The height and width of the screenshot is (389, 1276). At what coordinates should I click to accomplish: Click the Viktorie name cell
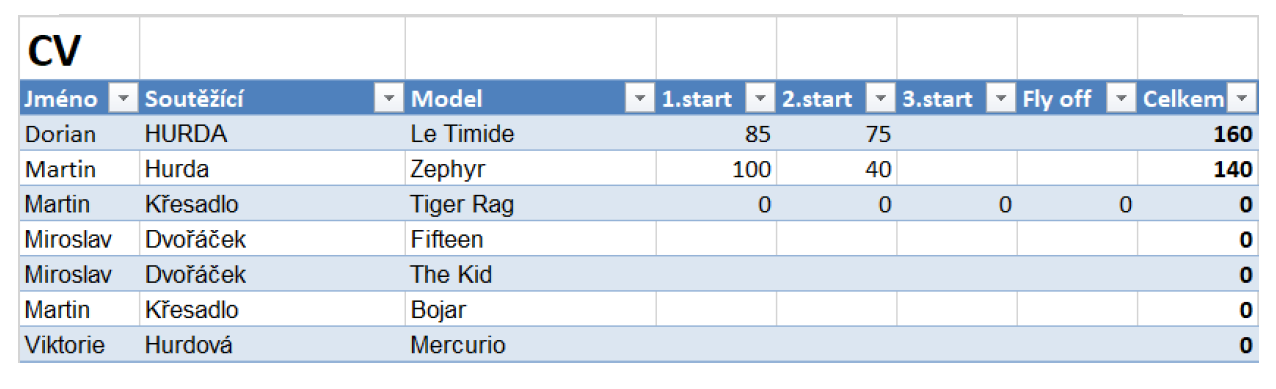click(x=79, y=345)
